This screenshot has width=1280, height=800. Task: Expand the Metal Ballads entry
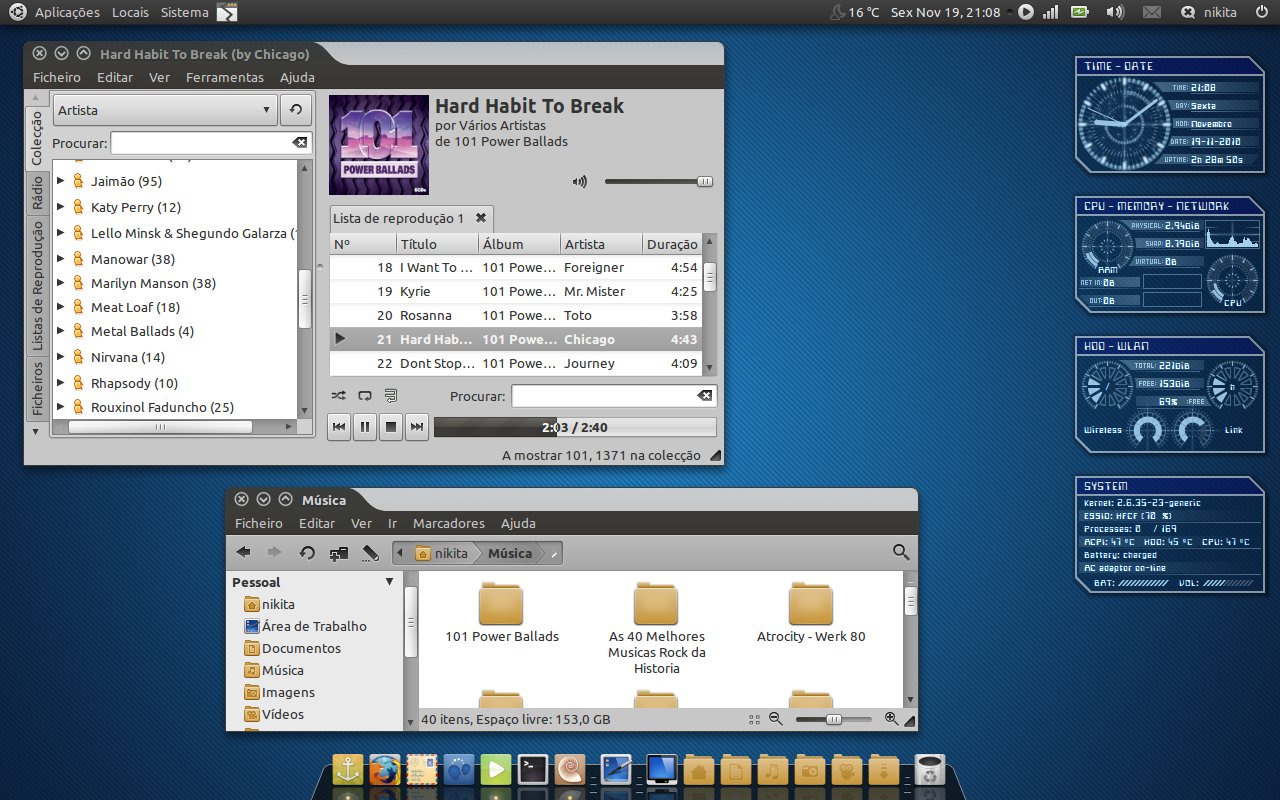(61, 331)
